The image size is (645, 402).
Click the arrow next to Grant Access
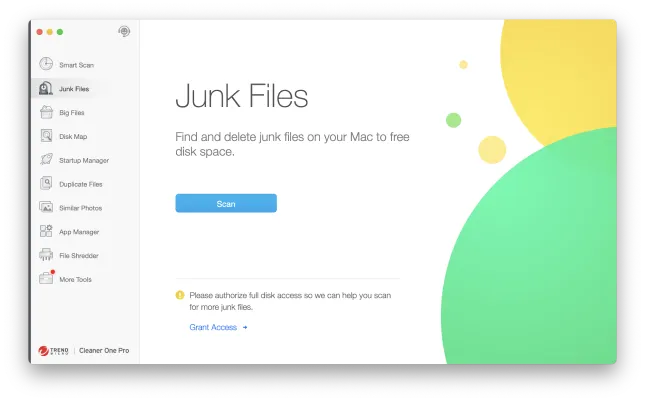coord(244,327)
